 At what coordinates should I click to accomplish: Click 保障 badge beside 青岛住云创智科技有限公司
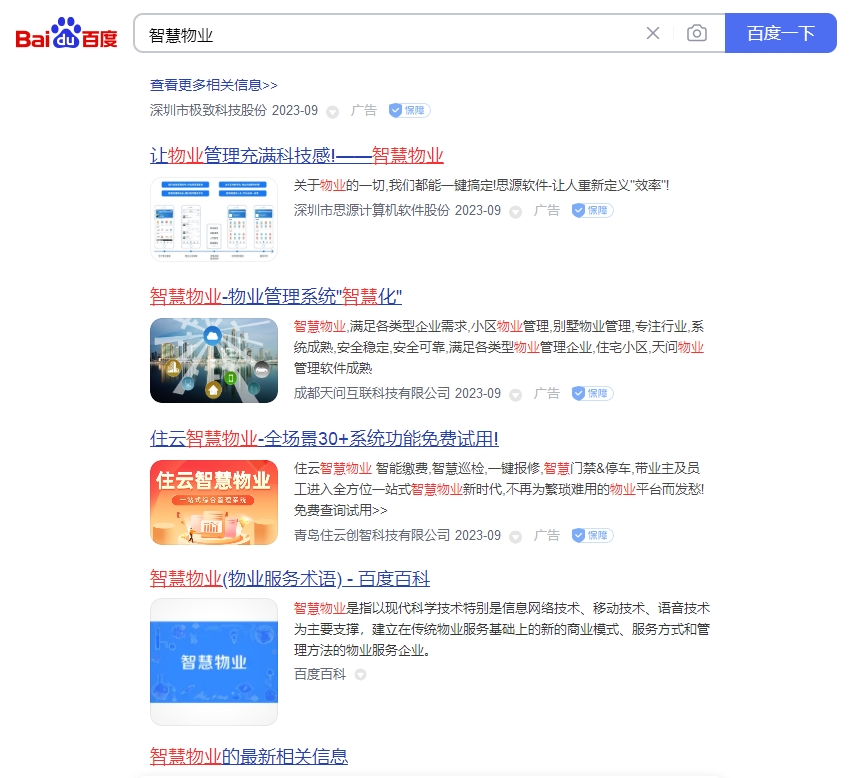(592, 535)
